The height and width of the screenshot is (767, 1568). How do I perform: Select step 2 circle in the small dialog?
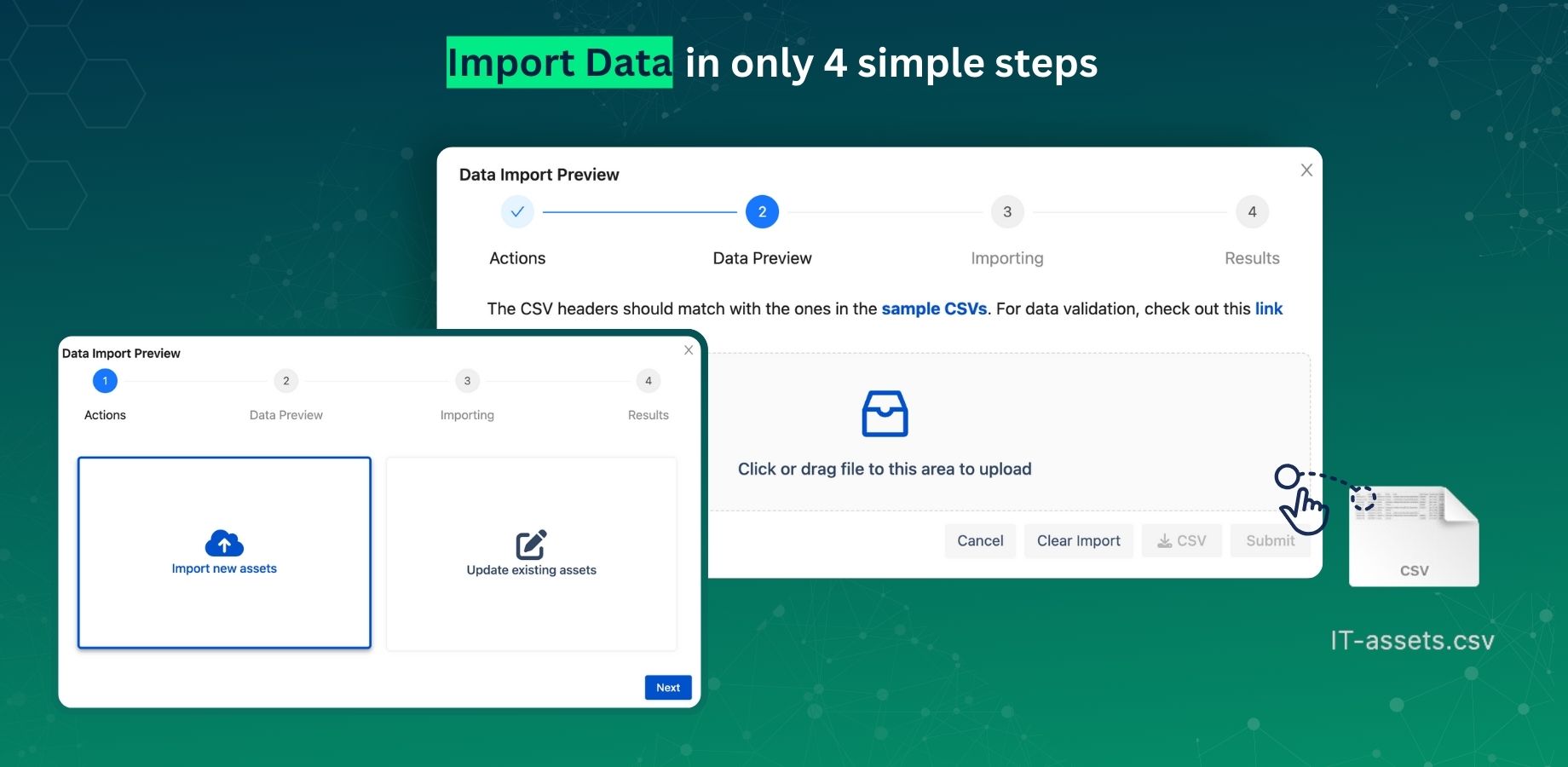tap(286, 381)
